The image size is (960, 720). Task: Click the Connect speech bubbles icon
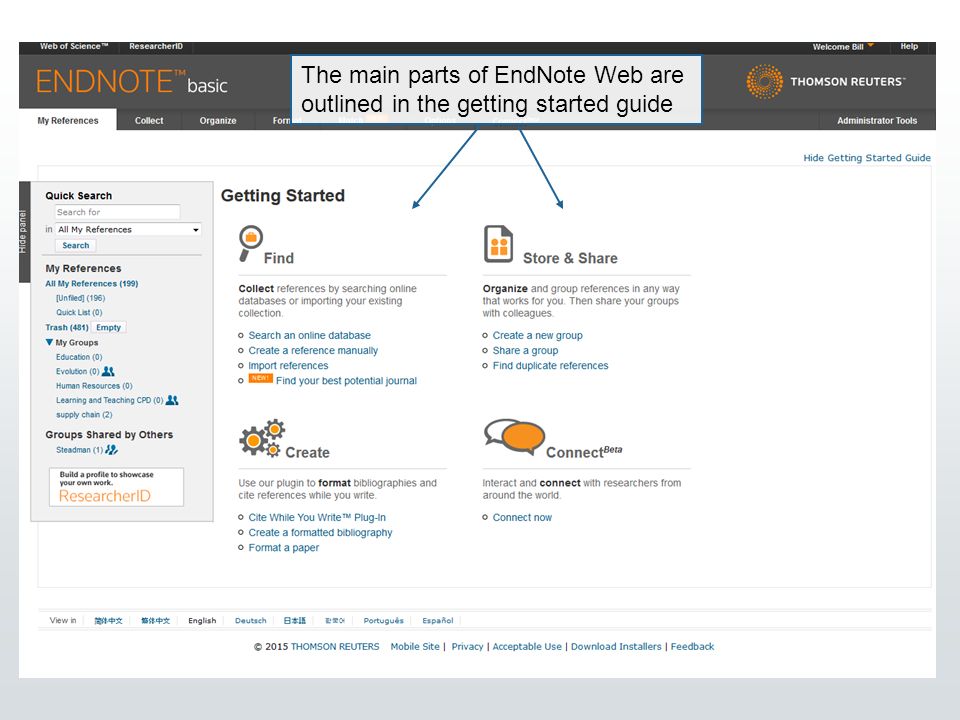point(514,436)
